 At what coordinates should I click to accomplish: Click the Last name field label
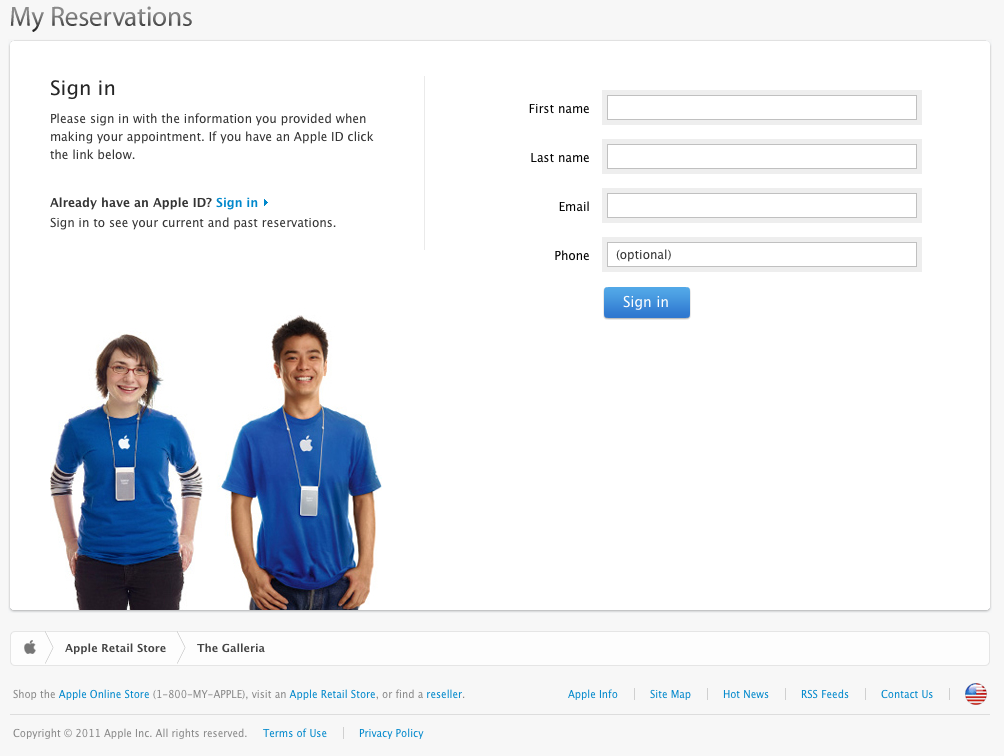(559, 157)
